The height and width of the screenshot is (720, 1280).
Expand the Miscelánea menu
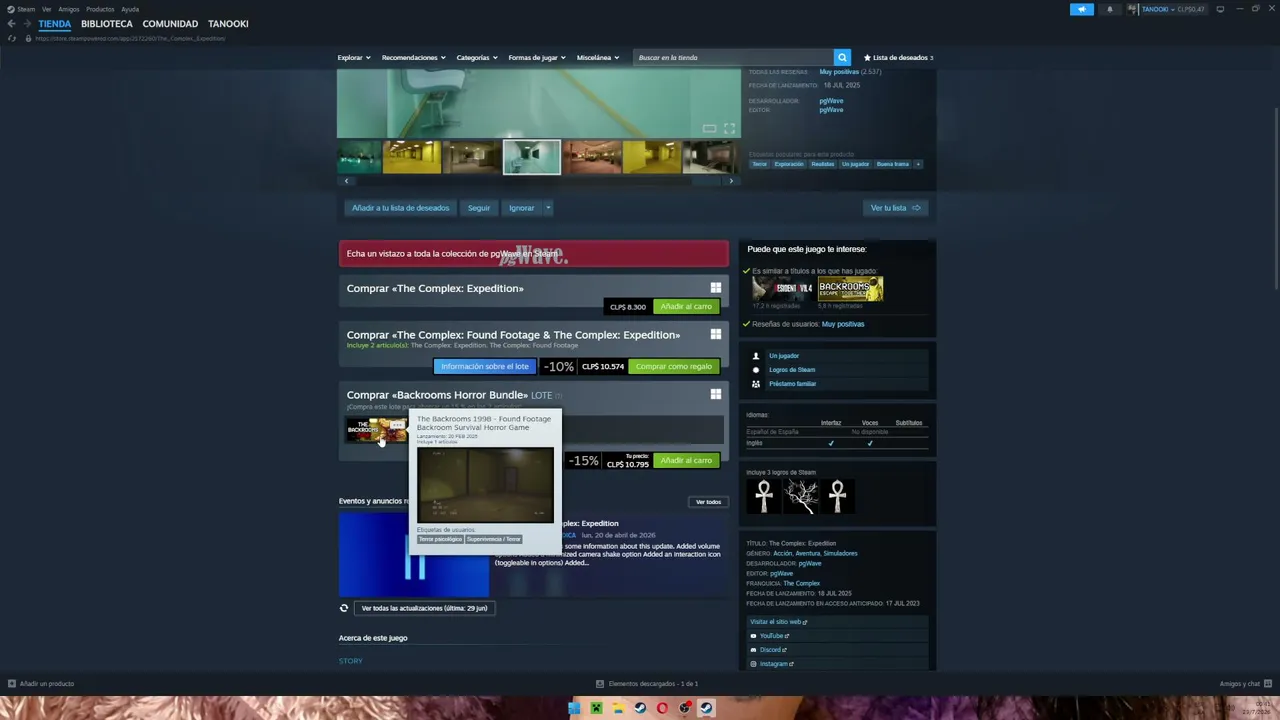click(598, 58)
